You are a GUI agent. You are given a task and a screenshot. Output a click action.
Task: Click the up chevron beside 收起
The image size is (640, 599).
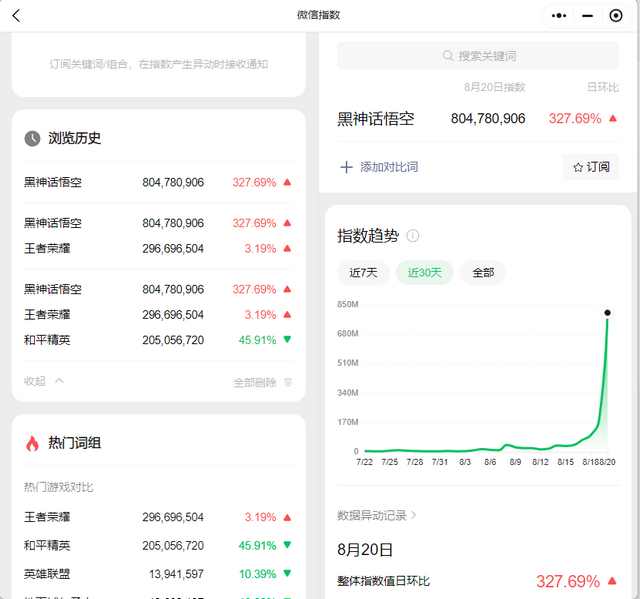59,381
